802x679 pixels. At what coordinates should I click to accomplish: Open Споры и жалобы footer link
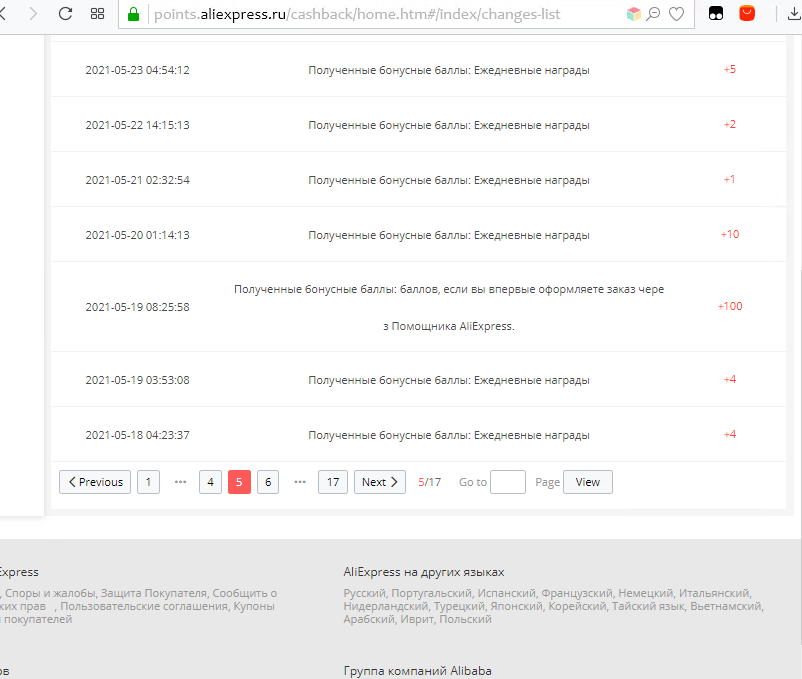(50, 593)
